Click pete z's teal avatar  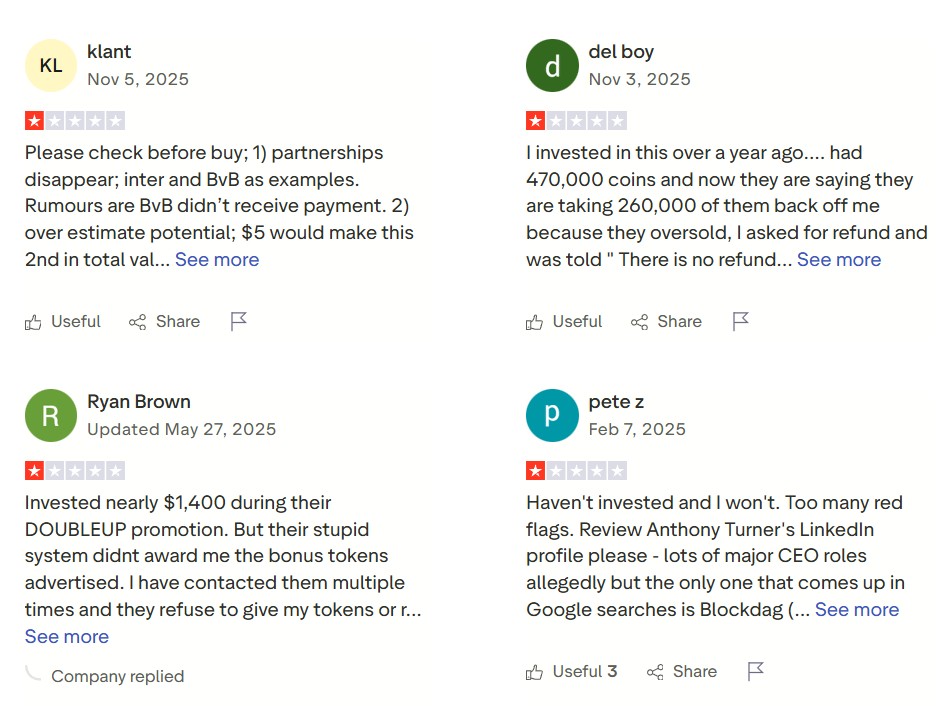tap(552, 415)
